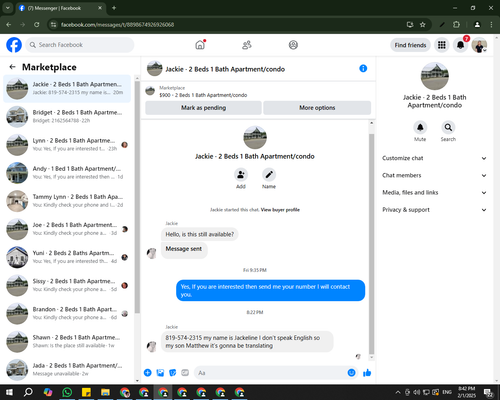This screenshot has width=500, height=400.
Task: Go back using the Marketplace arrow
Action: tap(13, 67)
